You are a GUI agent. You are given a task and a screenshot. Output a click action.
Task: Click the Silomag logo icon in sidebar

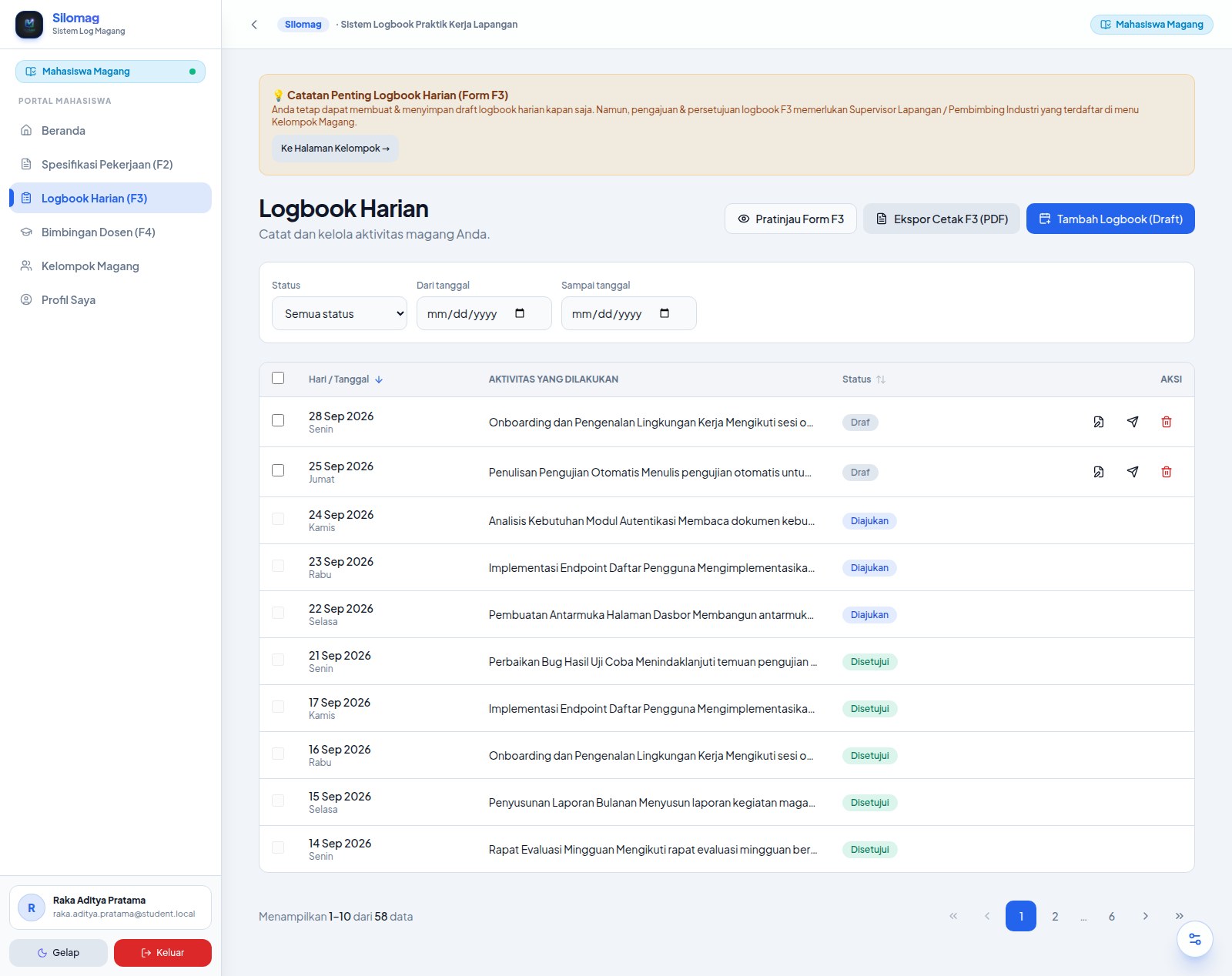[x=29, y=25]
